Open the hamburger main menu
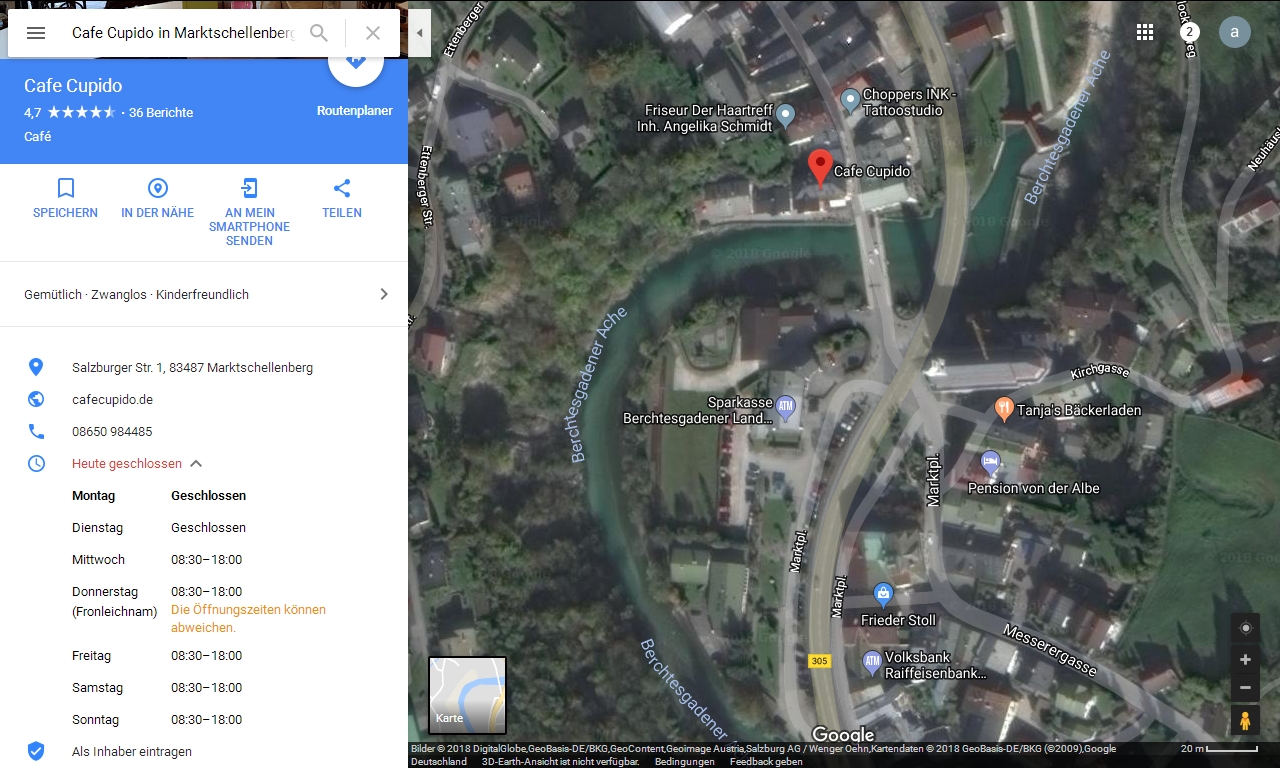The height and width of the screenshot is (768, 1280). tap(36, 33)
